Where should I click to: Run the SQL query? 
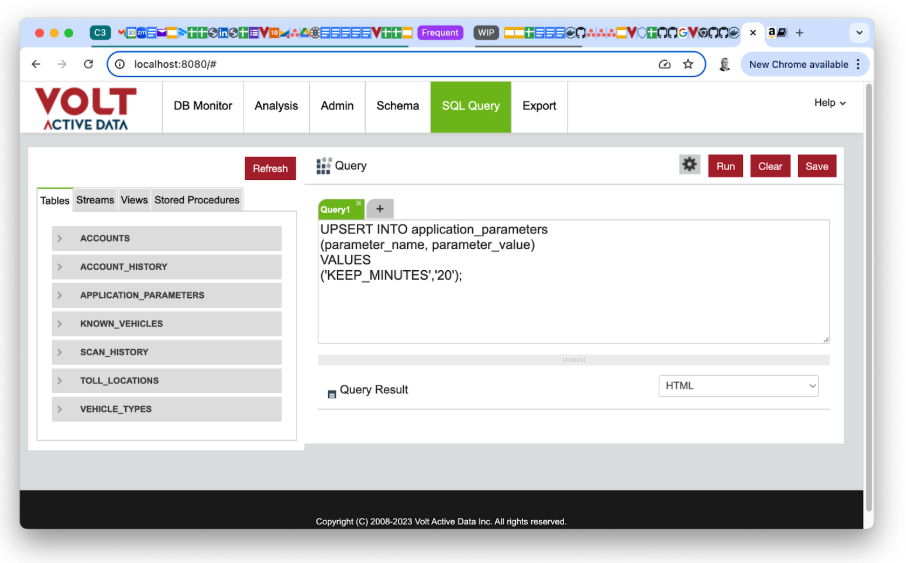click(x=725, y=166)
